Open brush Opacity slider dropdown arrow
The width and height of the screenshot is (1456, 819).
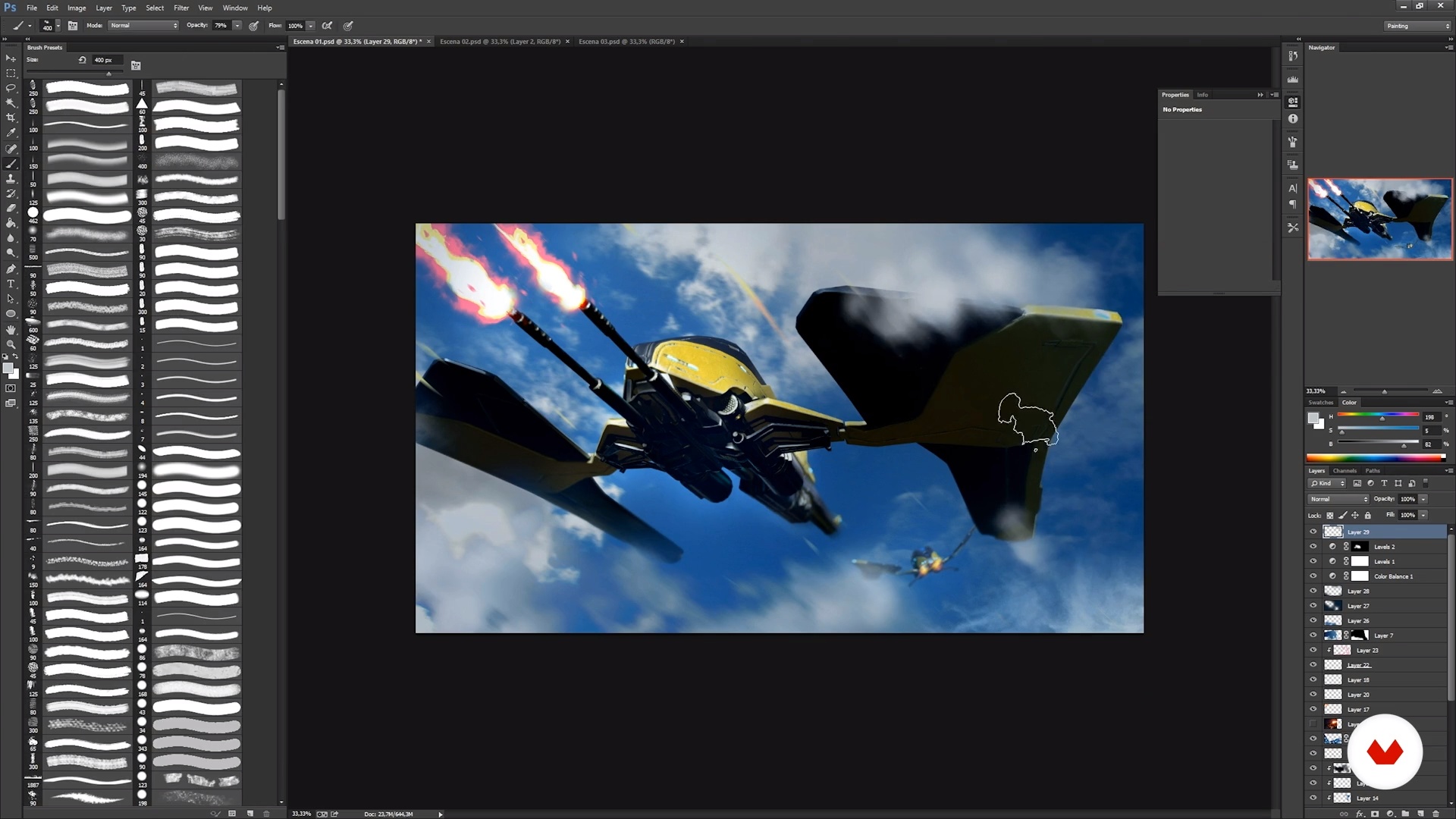[x=237, y=25]
